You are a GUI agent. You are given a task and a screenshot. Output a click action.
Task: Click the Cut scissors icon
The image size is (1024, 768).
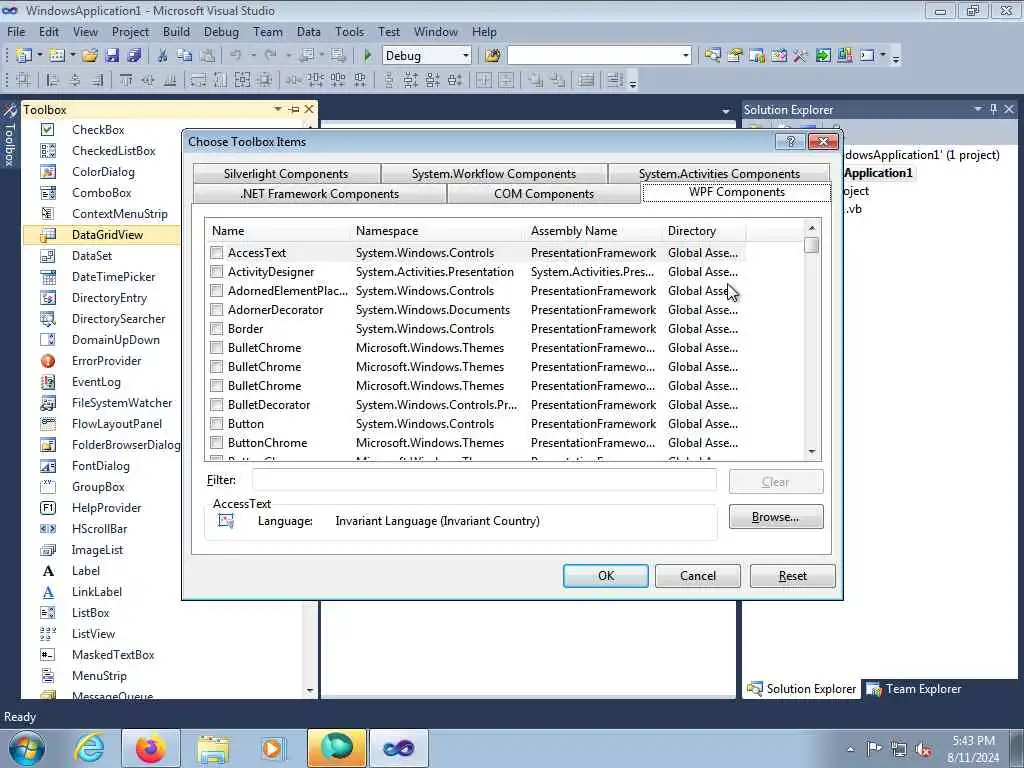163,56
